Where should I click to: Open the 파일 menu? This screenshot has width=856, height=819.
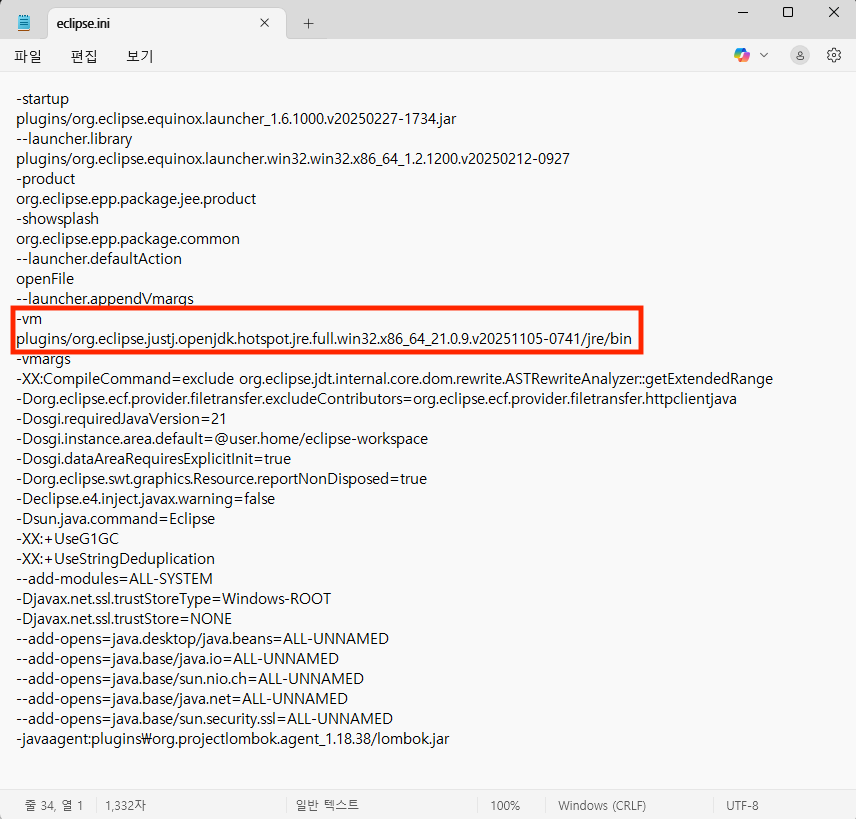(27, 57)
